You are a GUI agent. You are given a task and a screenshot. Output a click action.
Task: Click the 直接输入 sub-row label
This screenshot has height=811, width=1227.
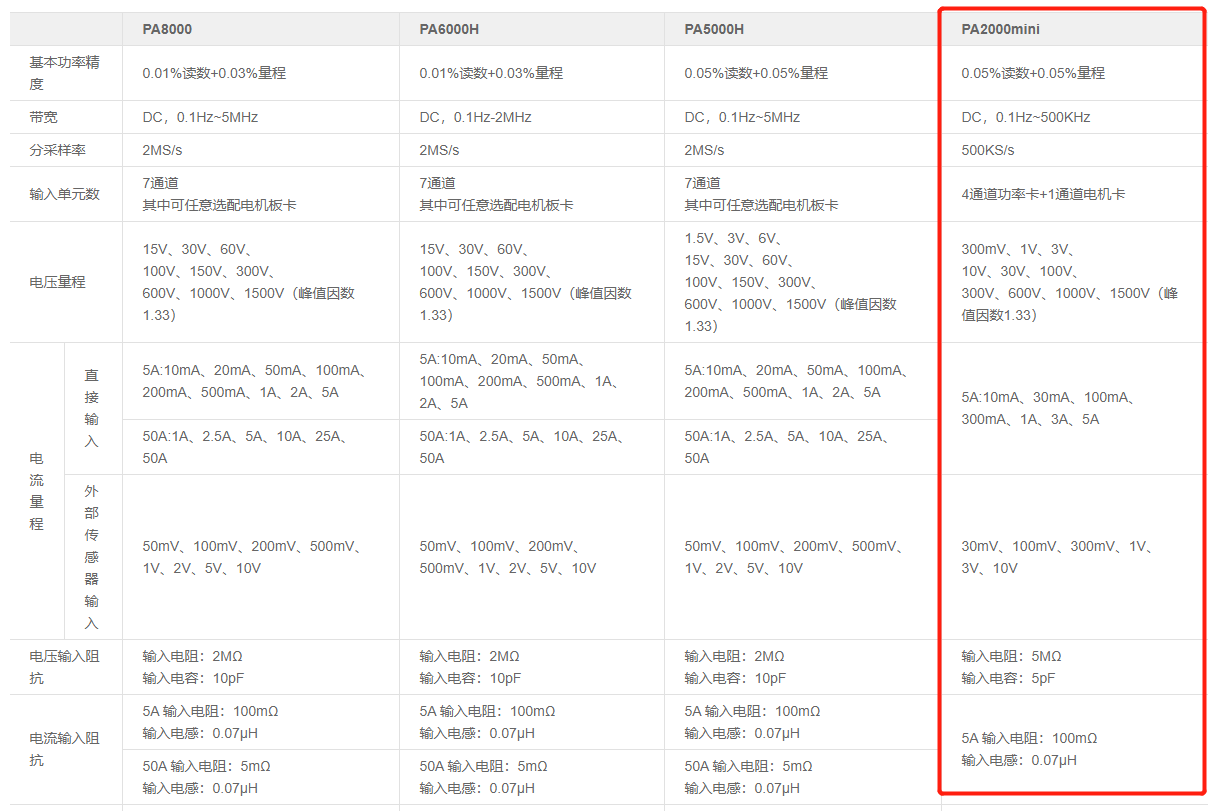tap(92, 408)
